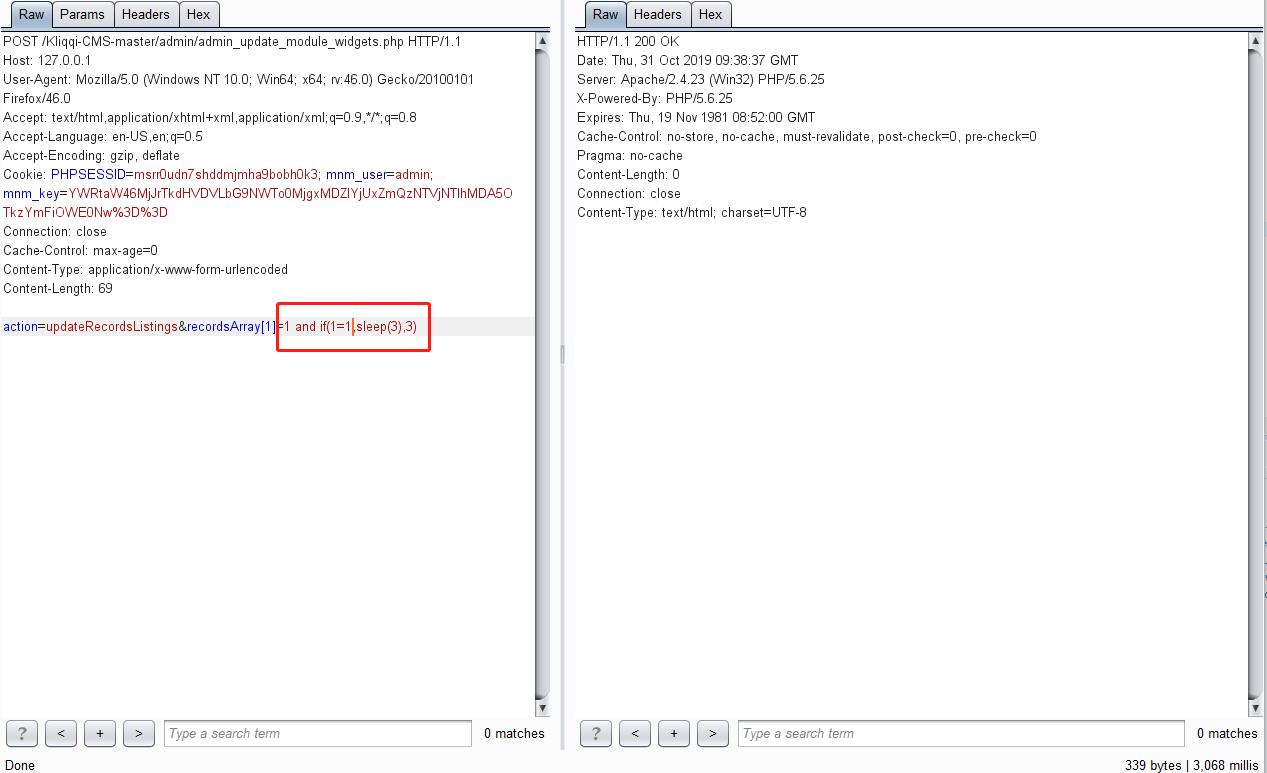Click the X-Powered-By response header

tap(655, 98)
